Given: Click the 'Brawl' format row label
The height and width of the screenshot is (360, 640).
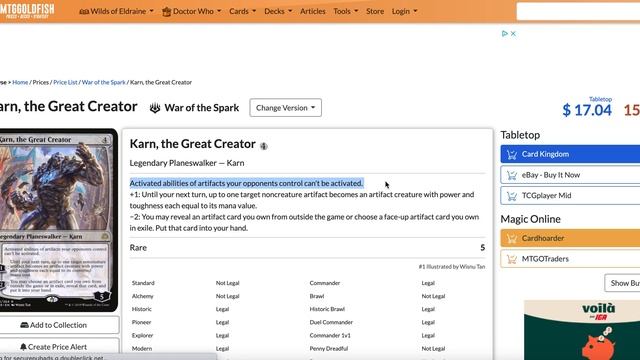Looking at the screenshot, I should 317,296.
